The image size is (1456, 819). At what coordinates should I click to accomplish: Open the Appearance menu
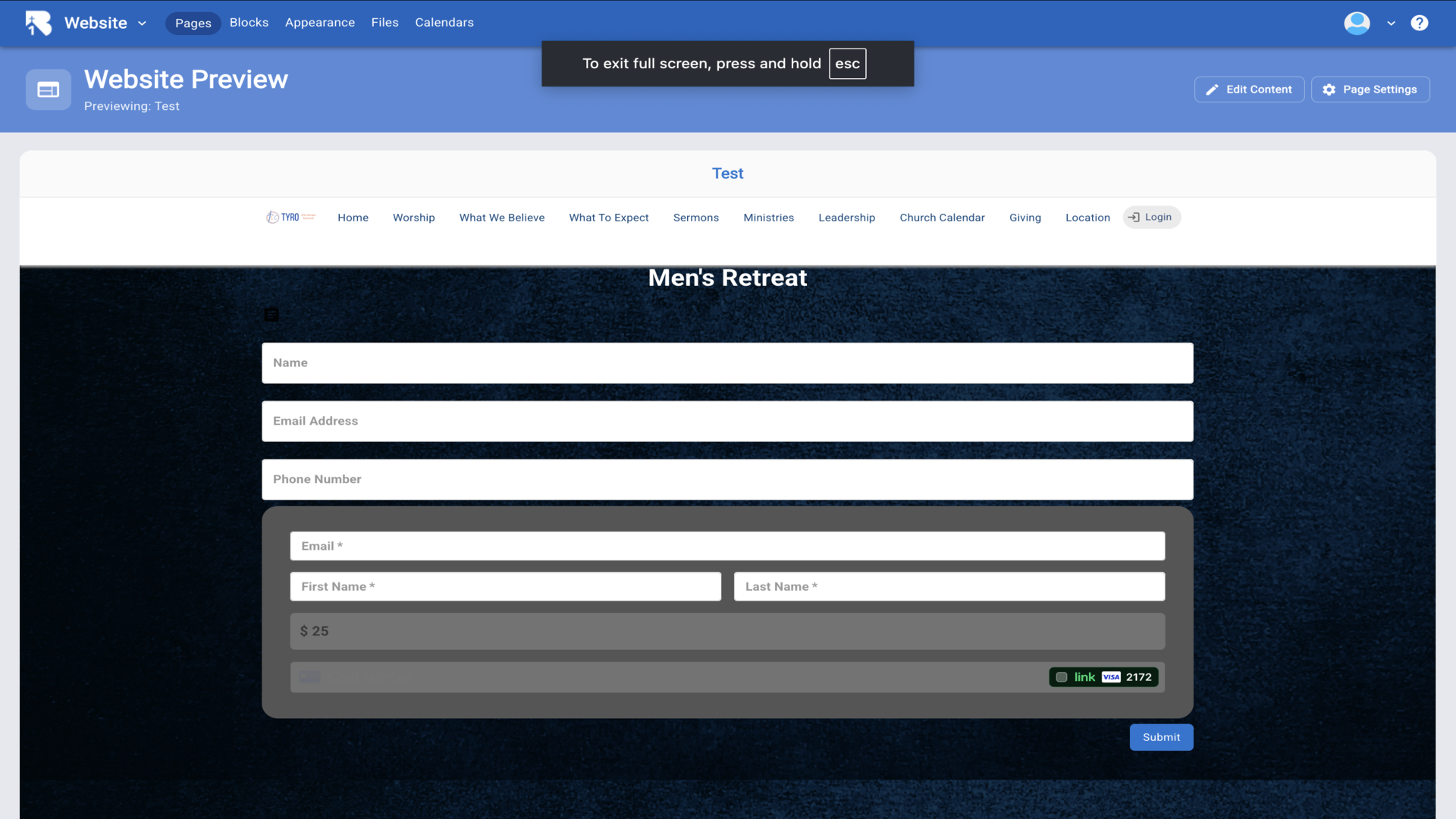319,23
